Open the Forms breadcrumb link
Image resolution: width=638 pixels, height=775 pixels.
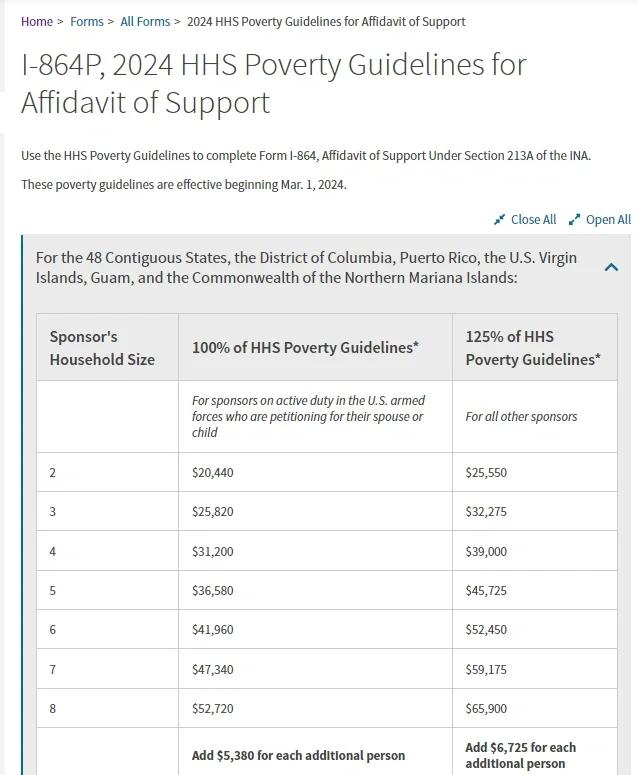coord(87,21)
